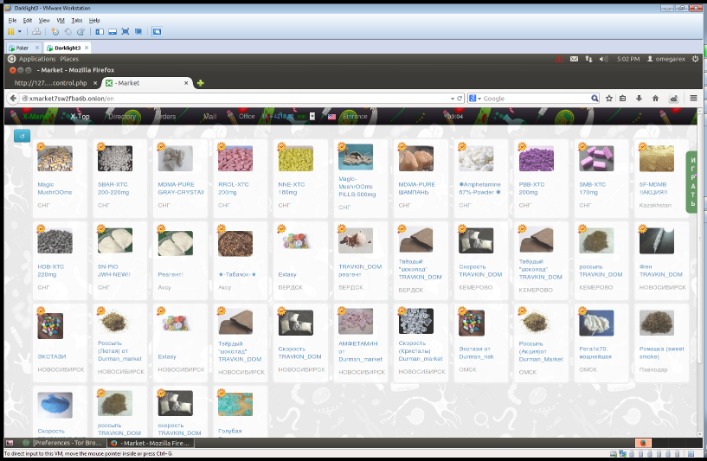Screen dimensions: 707x461
Task: Enter full screen mode via the VMware toolbar icon
Action: 125,32
